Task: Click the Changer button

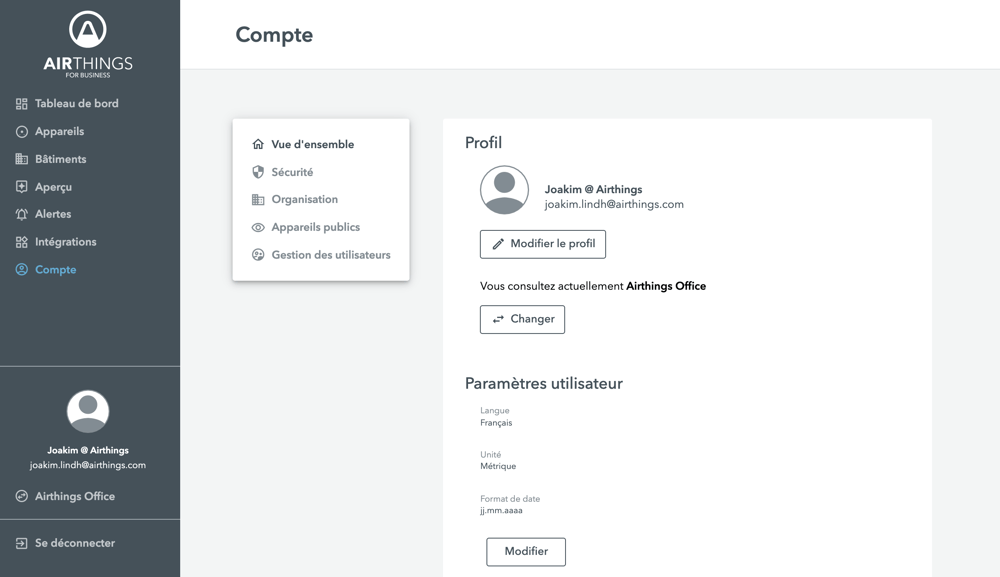Action: [x=522, y=319]
